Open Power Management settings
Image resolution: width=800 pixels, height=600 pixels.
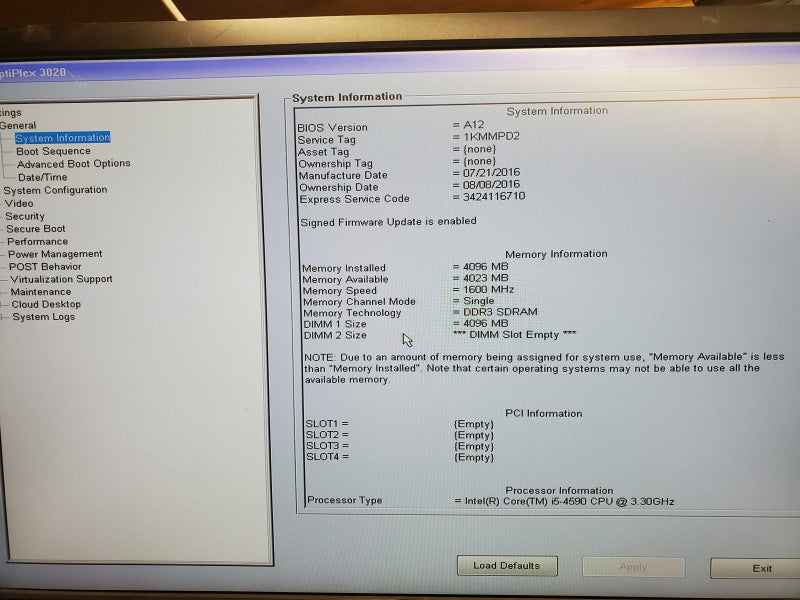click(55, 254)
